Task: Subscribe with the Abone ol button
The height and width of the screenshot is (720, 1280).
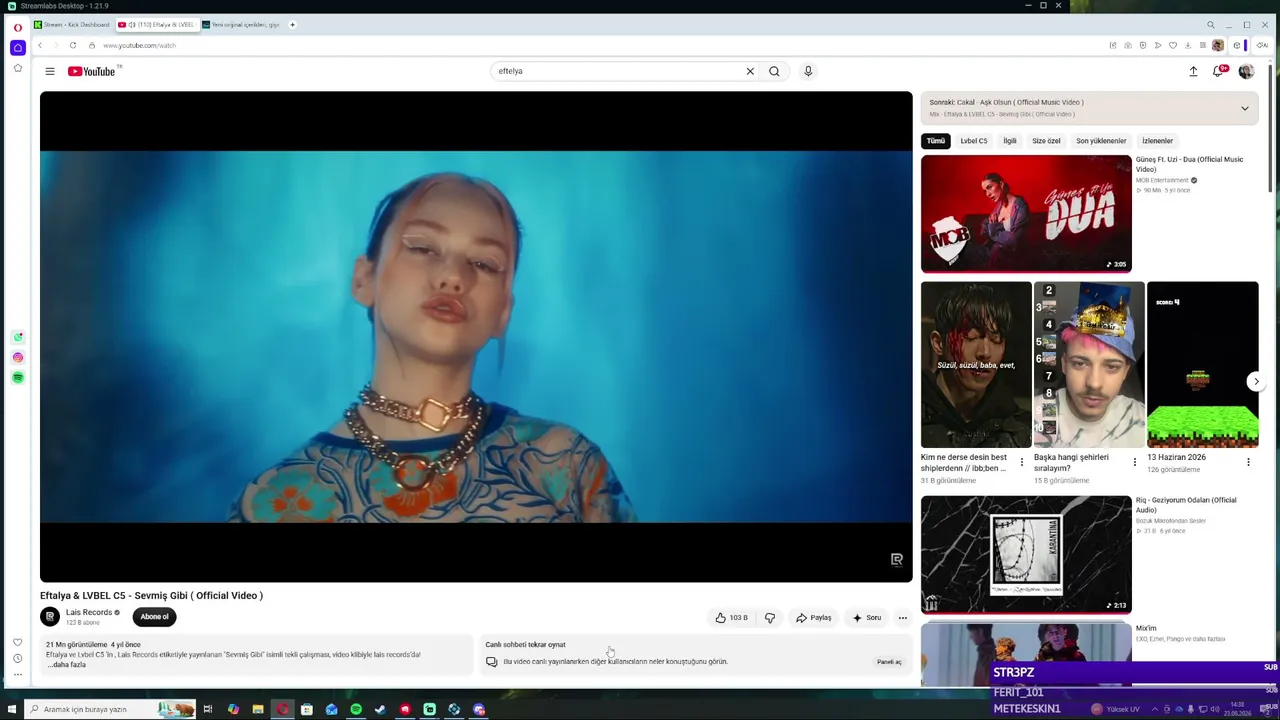Action: (x=154, y=617)
